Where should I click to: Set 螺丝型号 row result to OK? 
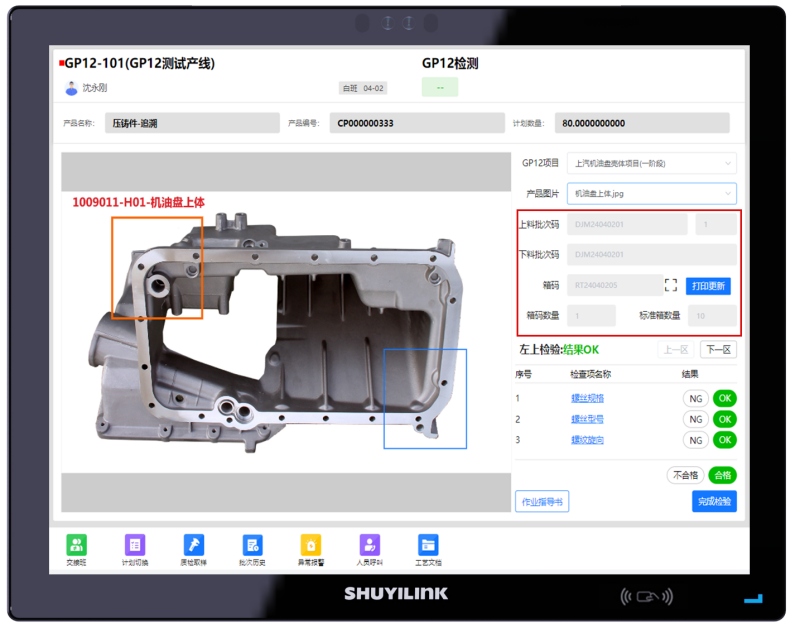tap(724, 419)
